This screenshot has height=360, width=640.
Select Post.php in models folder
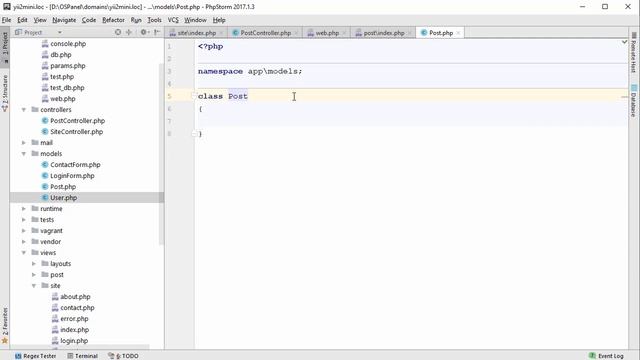click(63, 187)
